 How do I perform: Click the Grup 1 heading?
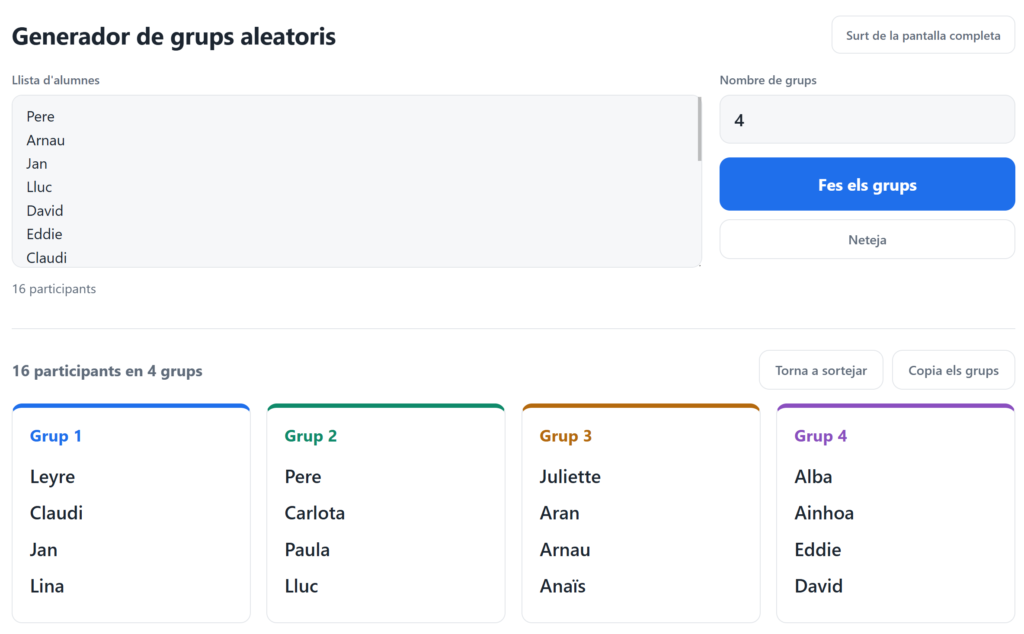(56, 436)
